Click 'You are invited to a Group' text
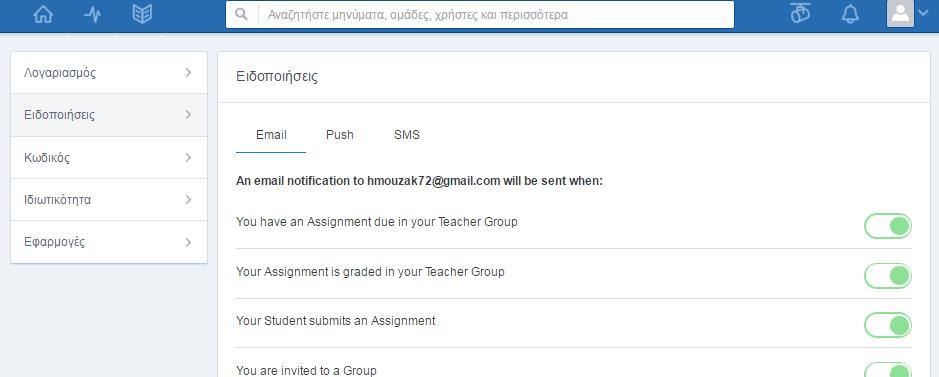This screenshot has height=377, width=939. click(306, 370)
